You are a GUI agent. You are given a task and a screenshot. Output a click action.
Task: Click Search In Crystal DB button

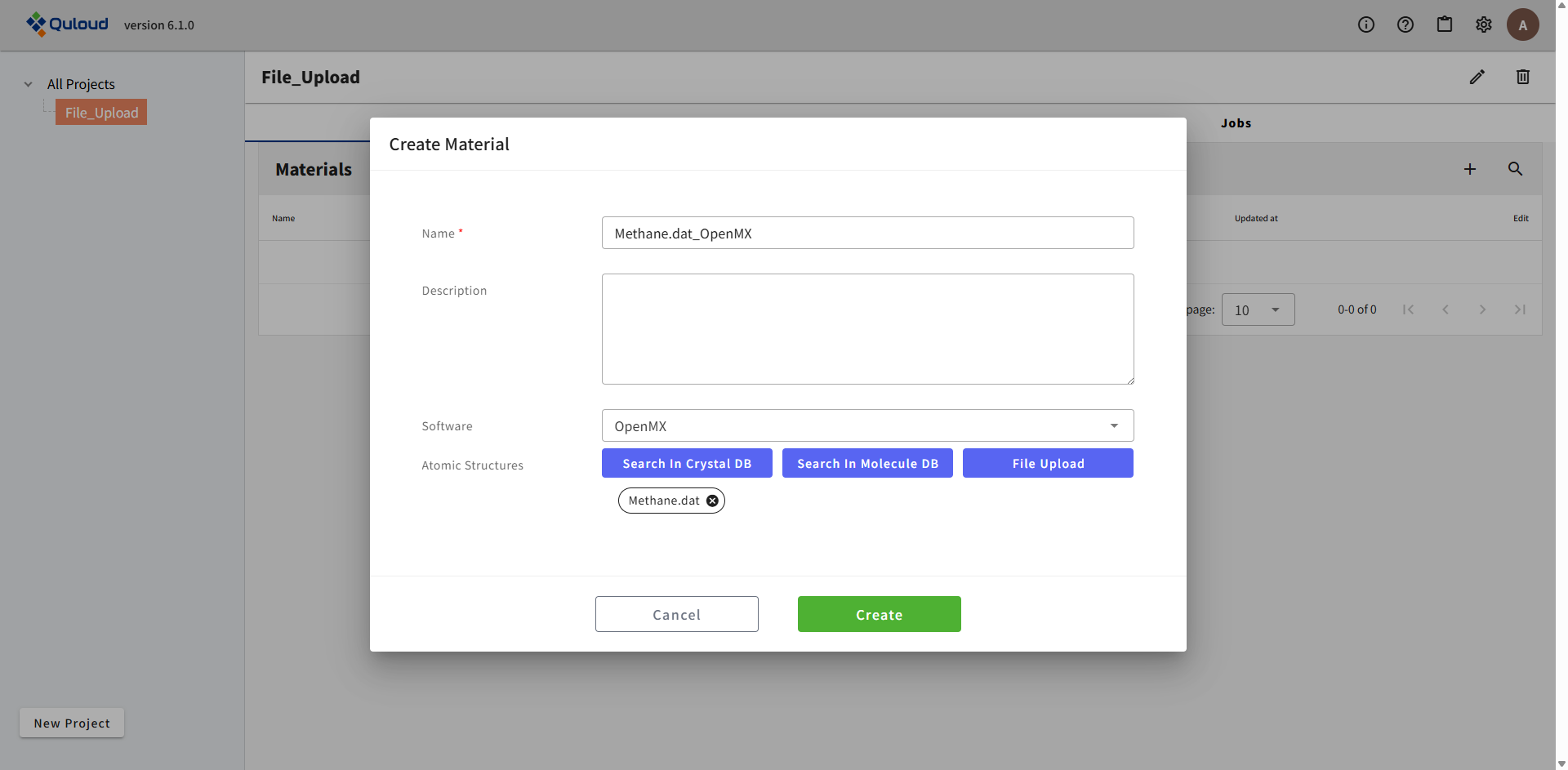coord(687,463)
